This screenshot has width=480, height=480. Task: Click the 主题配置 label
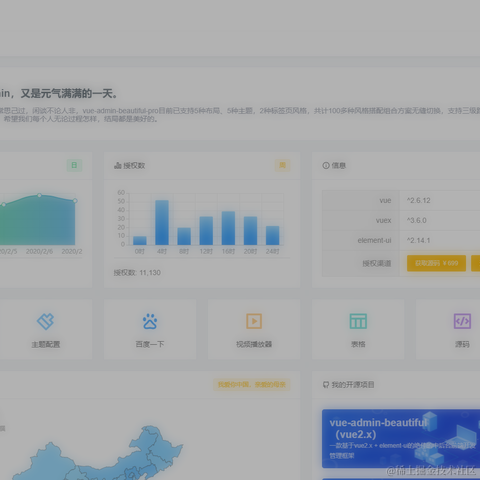pos(46,344)
